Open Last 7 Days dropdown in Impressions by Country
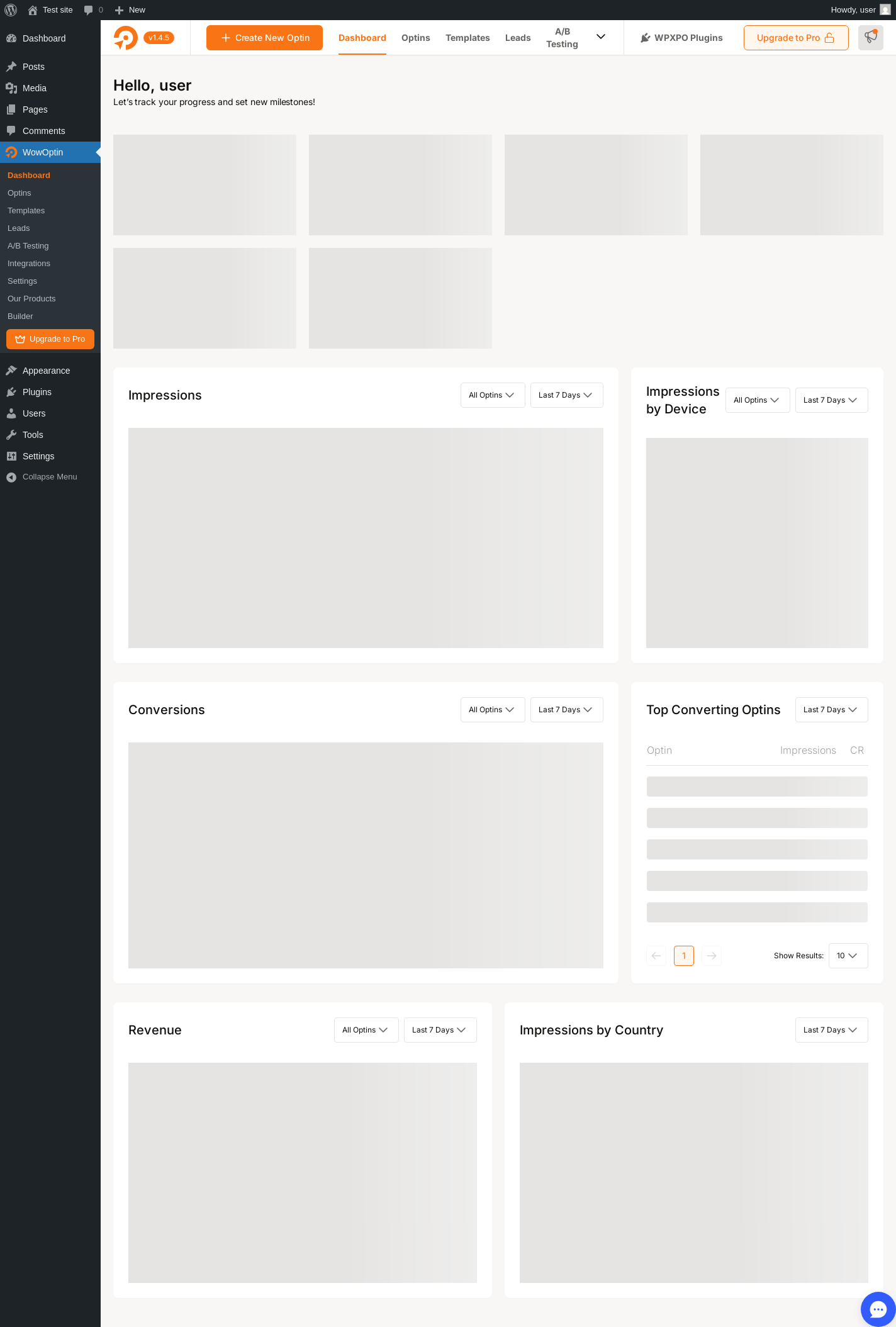 coord(832,1030)
